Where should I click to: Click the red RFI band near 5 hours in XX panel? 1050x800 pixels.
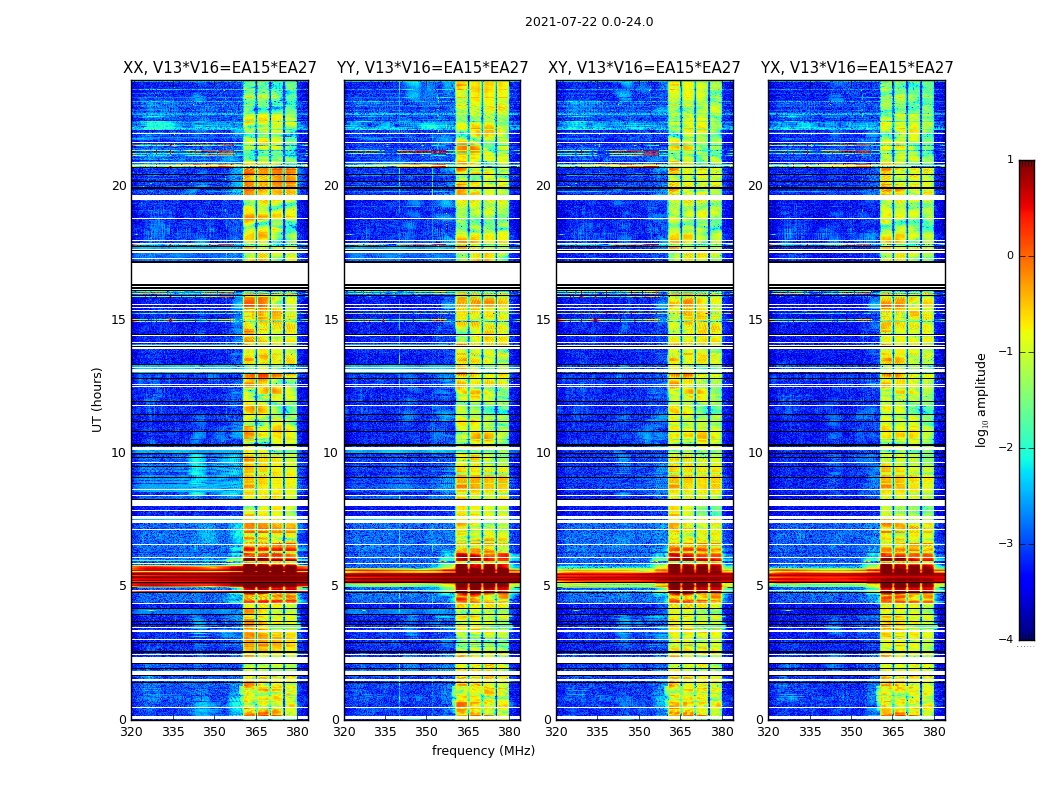(x=186, y=576)
